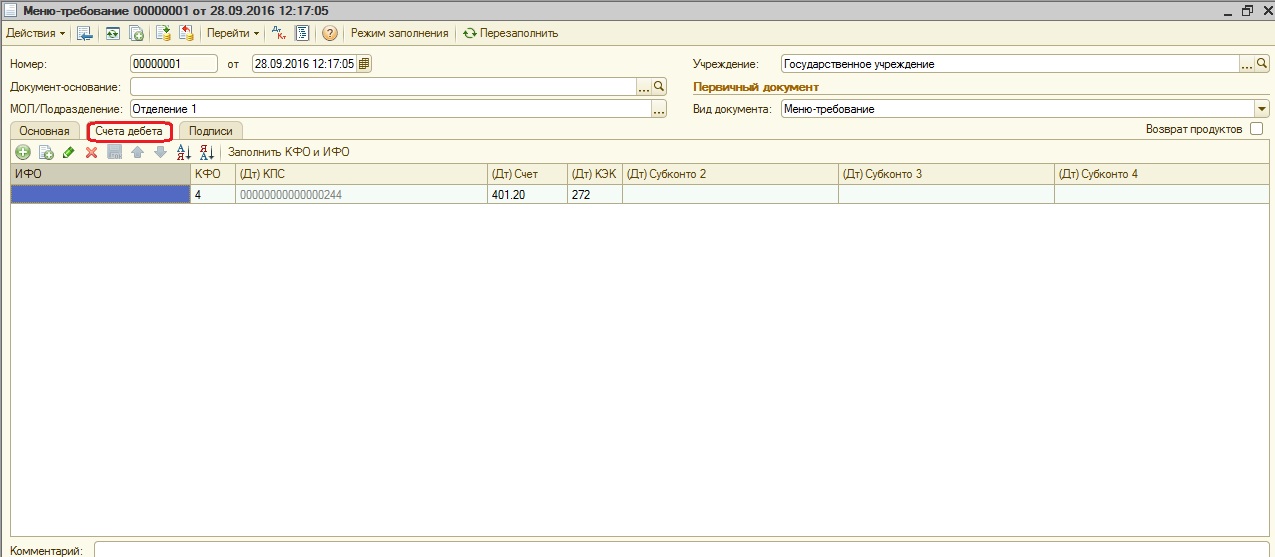Expand the Вид документа dropdown
Viewport: 1275px width, 557px height.
tap(1262, 109)
